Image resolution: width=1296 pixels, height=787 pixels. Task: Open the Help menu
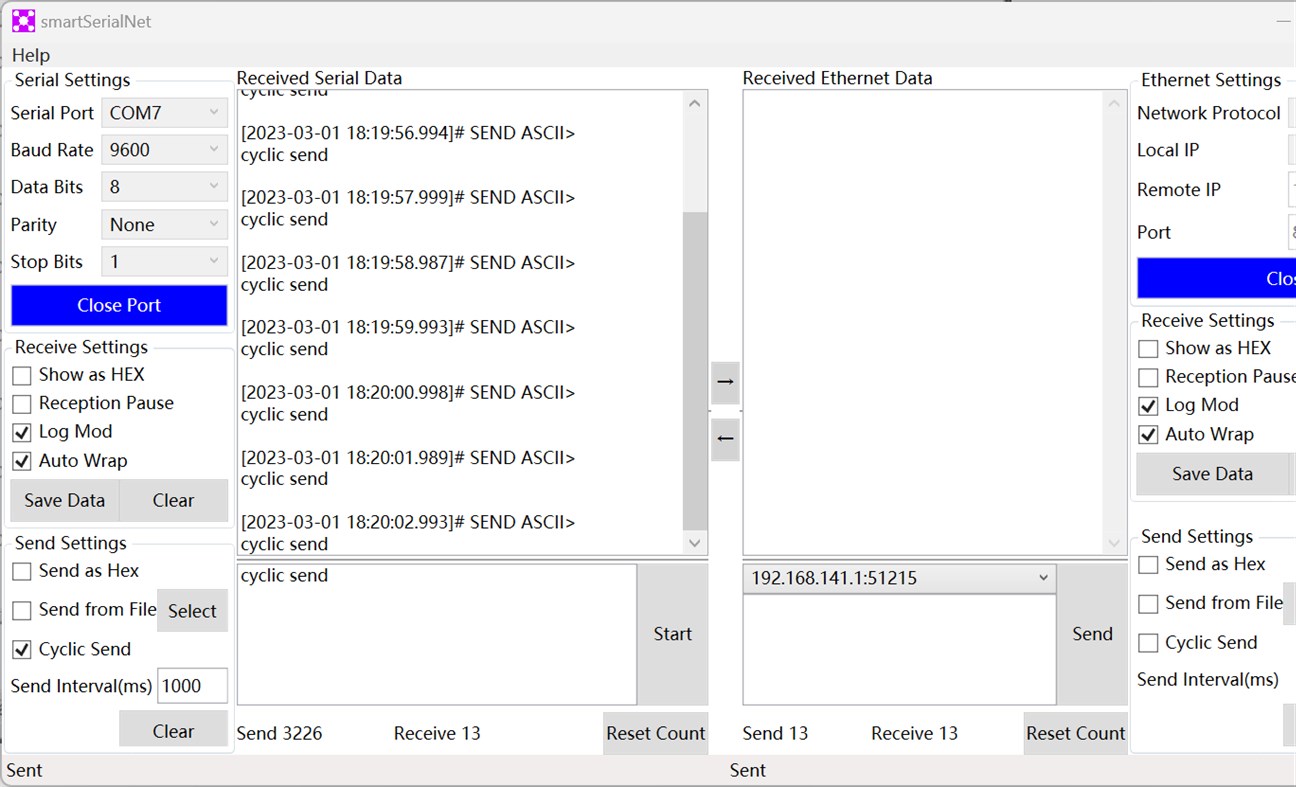click(x=29, y=55)
